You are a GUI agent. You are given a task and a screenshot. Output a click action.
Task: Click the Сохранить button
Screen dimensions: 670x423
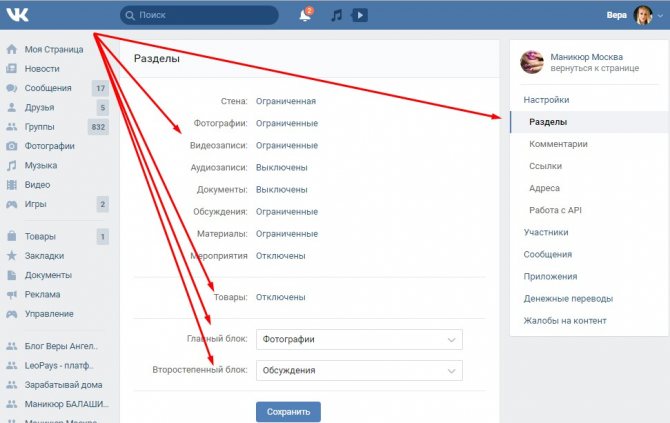(x=288, y=412)
